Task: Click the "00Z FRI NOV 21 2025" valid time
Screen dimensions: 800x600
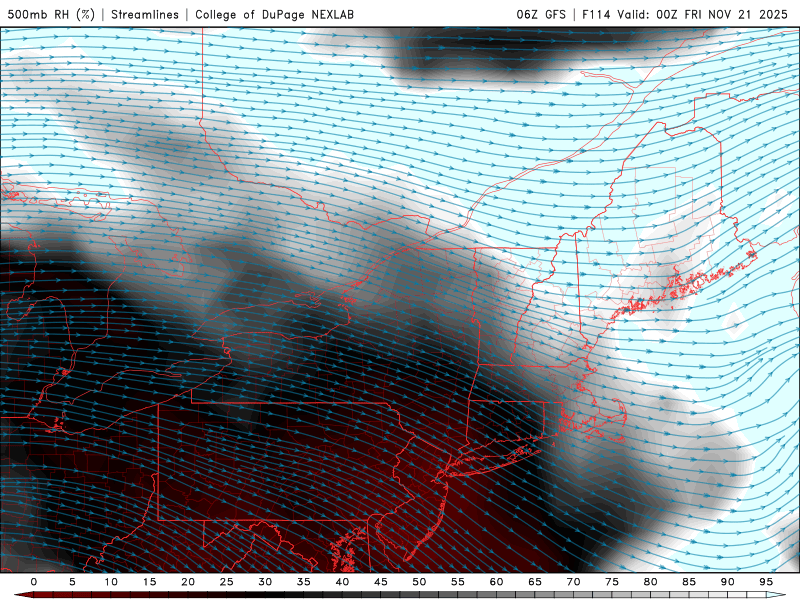Action: click(x=722, y=14)
